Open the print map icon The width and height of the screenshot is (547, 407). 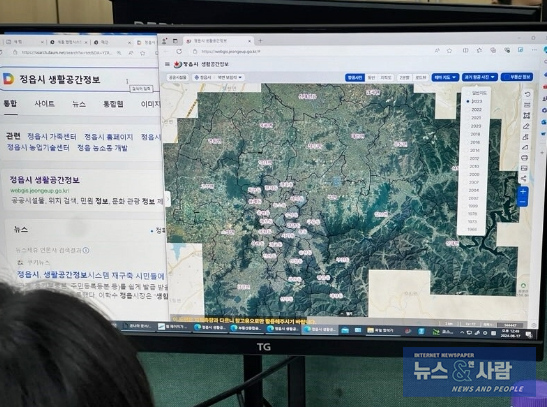[524, 158]
